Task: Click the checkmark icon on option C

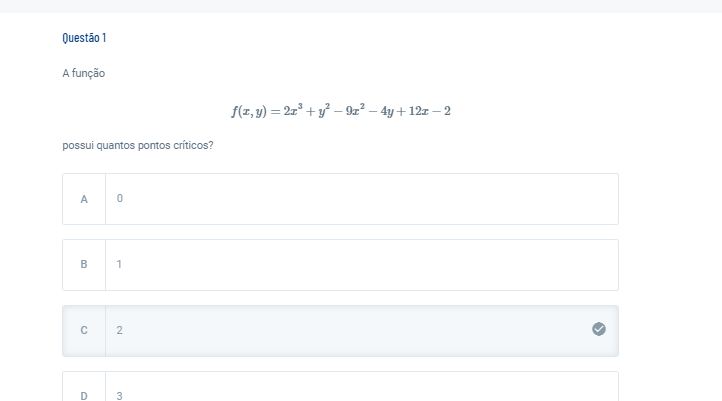Action: tap(599, 329)
